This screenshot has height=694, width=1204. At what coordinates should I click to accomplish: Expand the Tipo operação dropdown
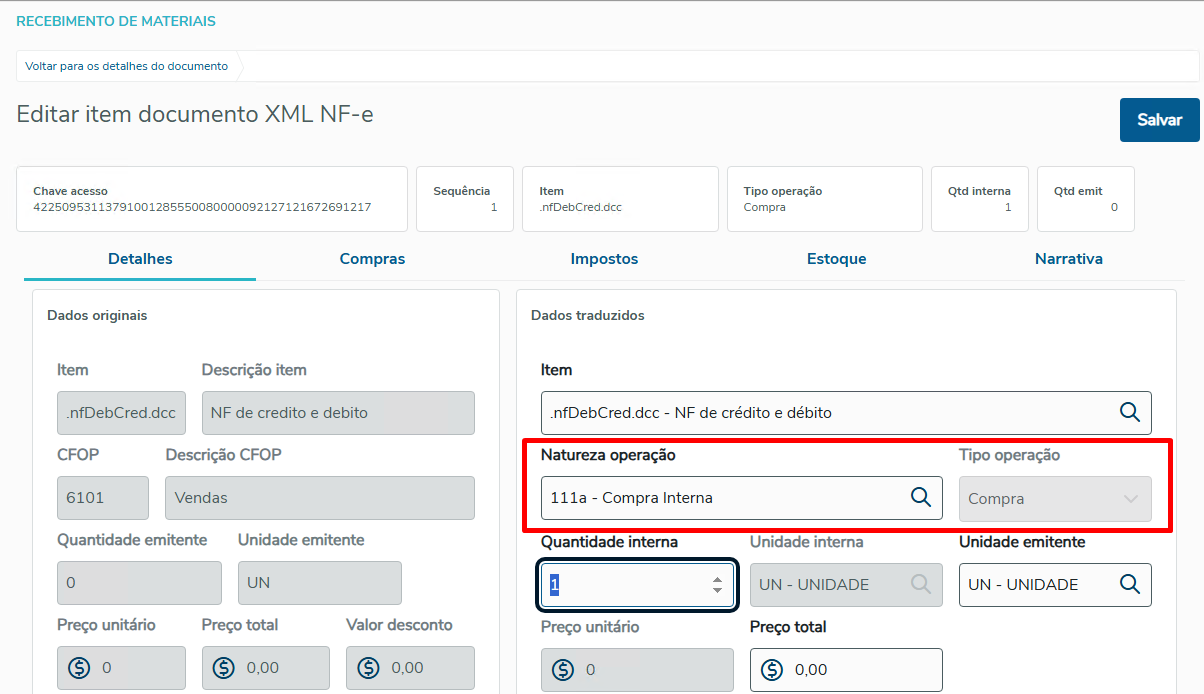tap(1130, 498)
